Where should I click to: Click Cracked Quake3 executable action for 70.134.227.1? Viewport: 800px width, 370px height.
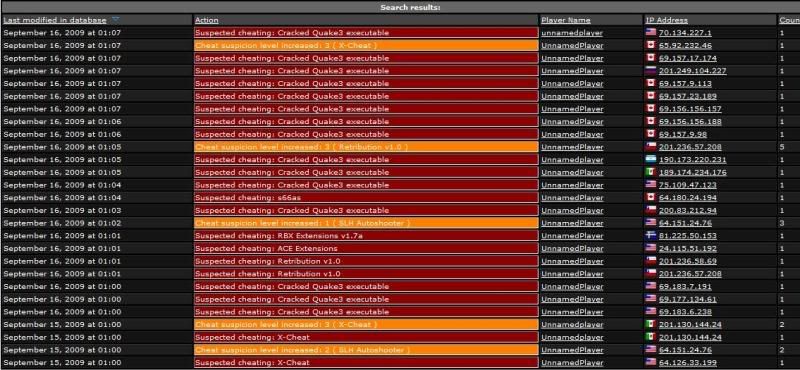366,33
